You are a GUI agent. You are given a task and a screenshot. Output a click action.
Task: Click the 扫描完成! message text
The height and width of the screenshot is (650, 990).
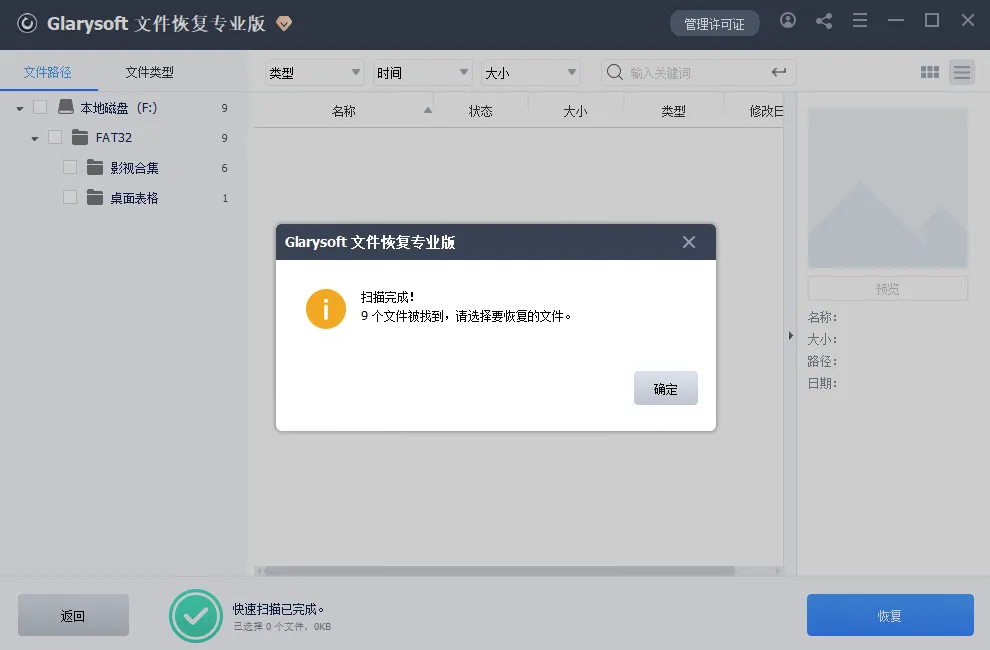tap(387, 297)
